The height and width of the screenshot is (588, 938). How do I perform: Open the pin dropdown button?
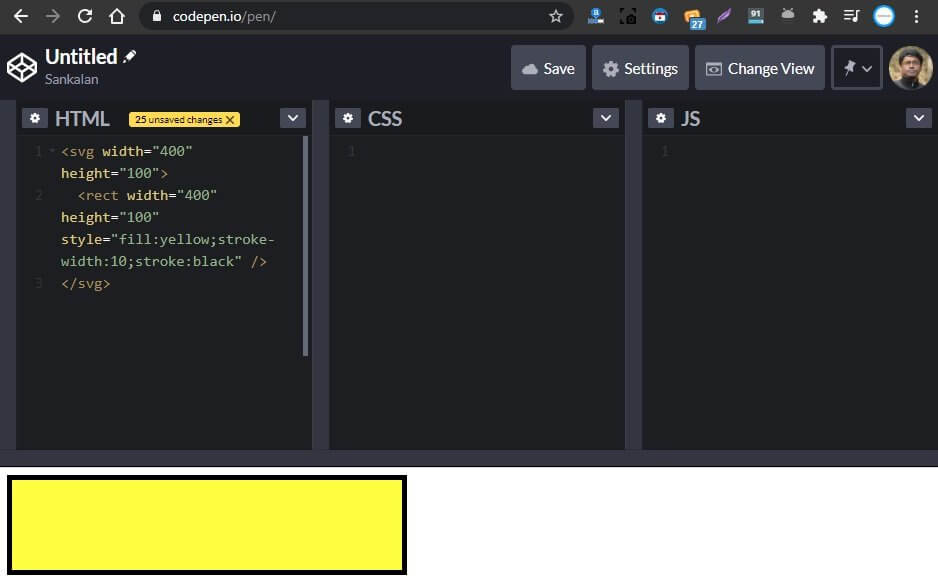pyautogui.click(x=857, y=68)
